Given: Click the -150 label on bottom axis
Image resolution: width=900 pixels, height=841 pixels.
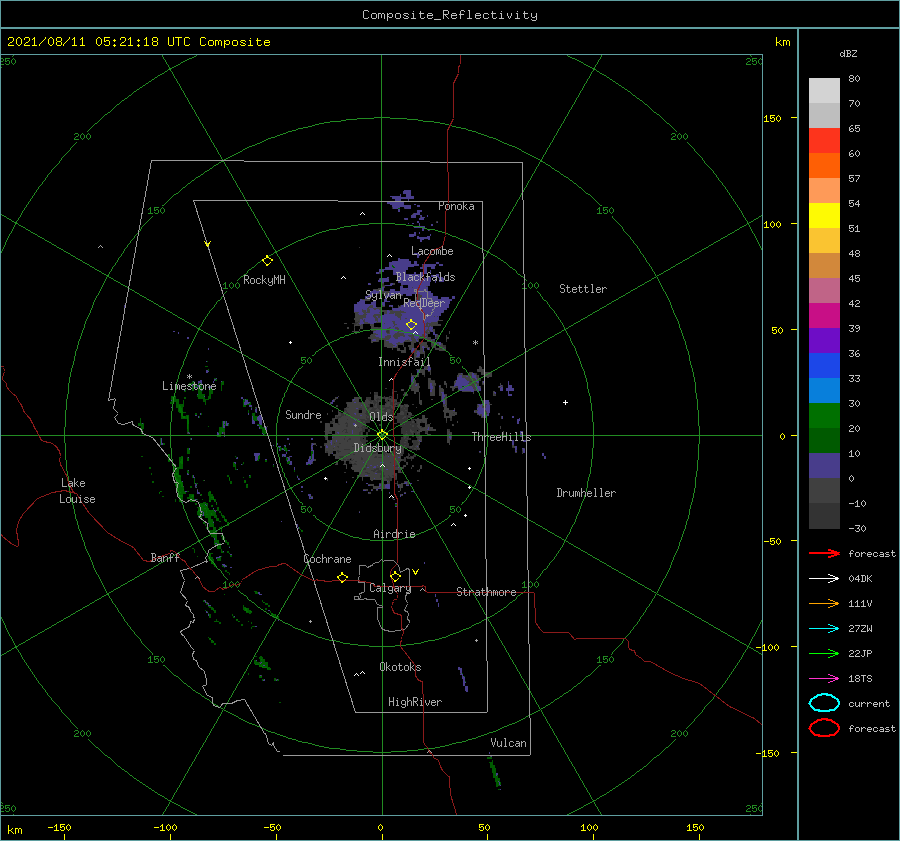Looking at the screenshot, I should [59, 827].
